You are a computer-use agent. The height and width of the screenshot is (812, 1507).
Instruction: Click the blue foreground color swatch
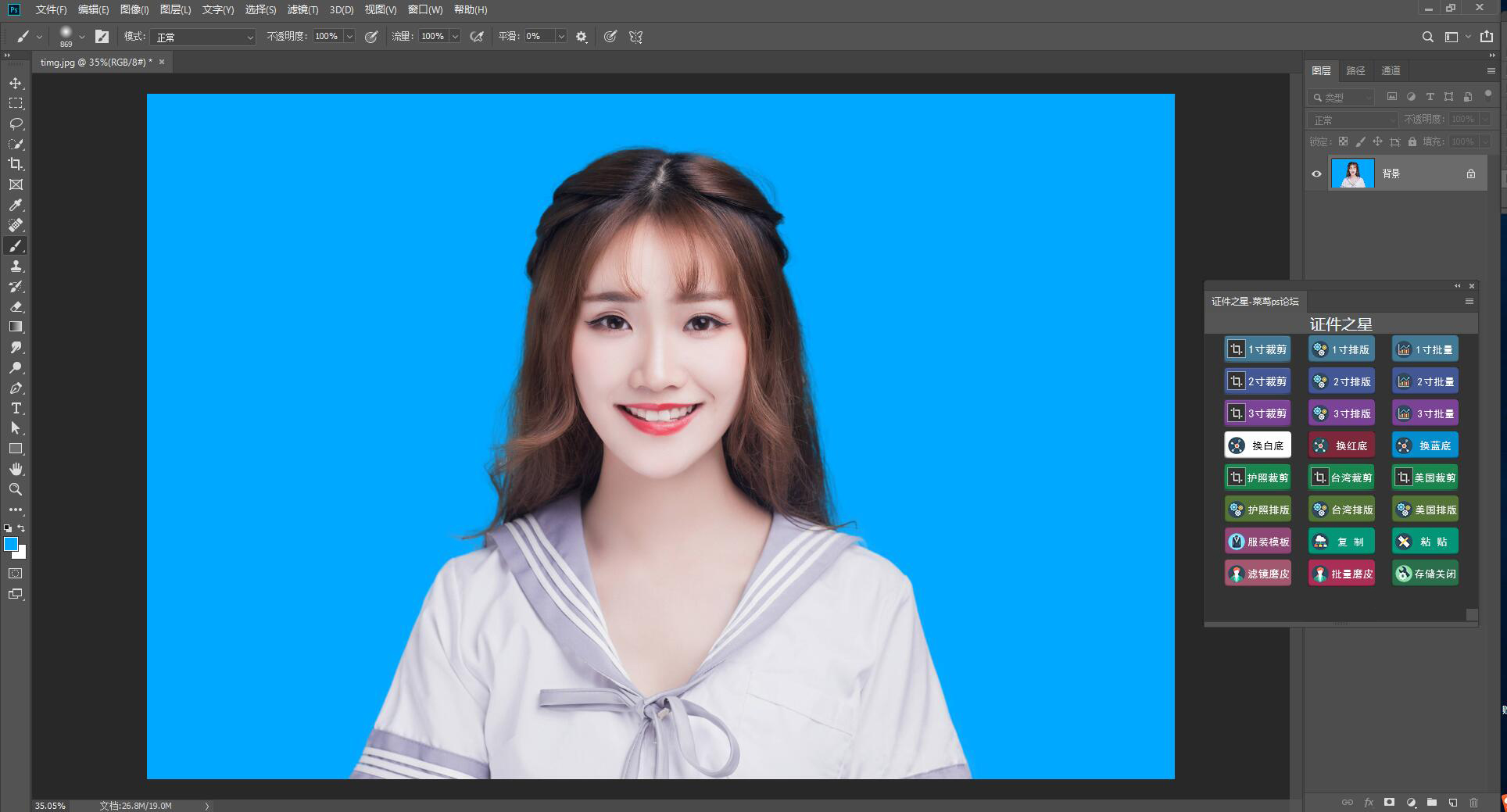11,544
